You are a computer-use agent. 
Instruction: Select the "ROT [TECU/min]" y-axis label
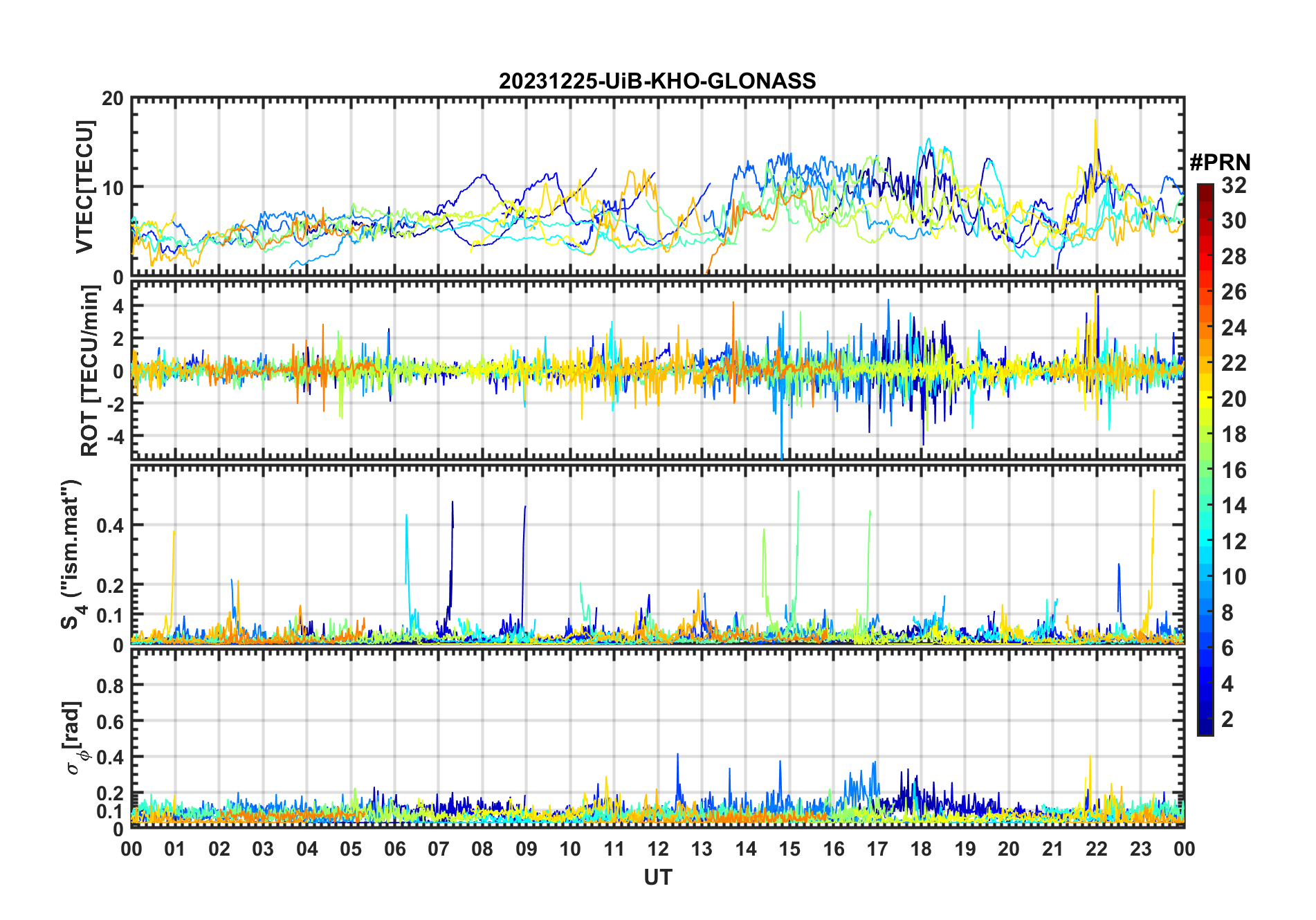click(89, 371)
